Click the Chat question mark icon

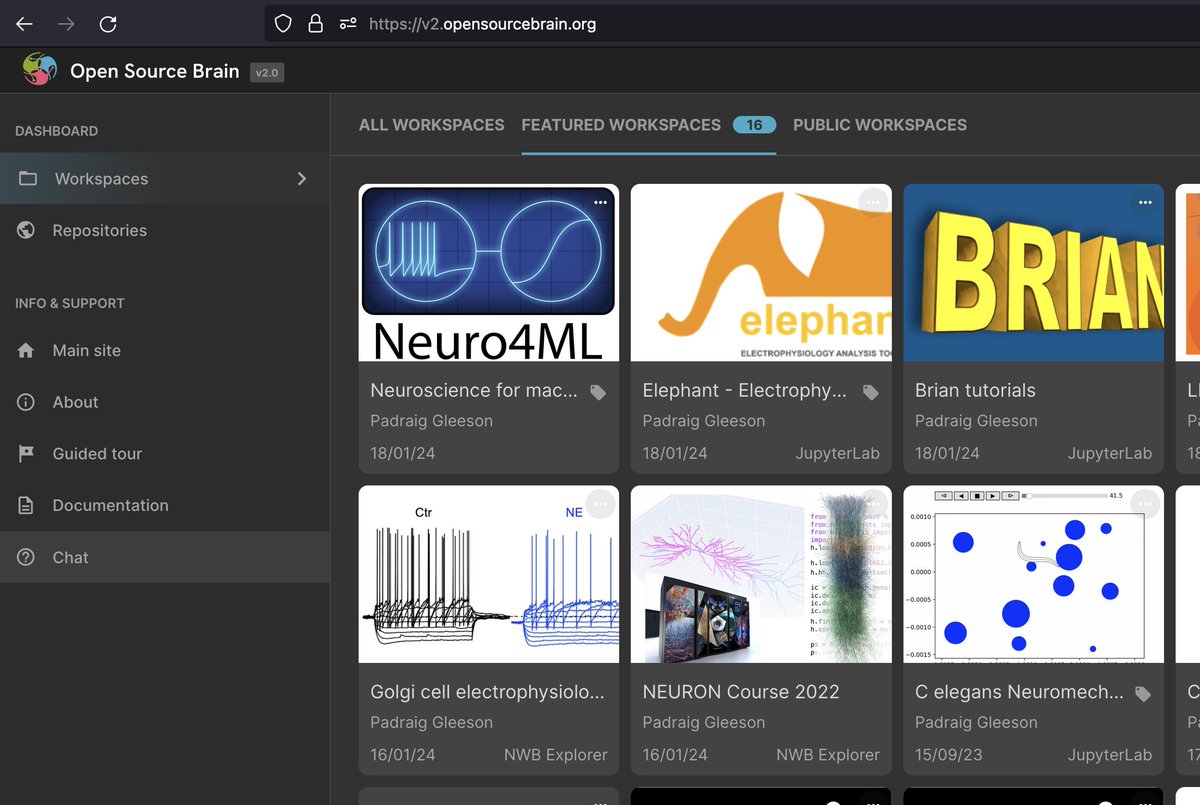[26, 557]
